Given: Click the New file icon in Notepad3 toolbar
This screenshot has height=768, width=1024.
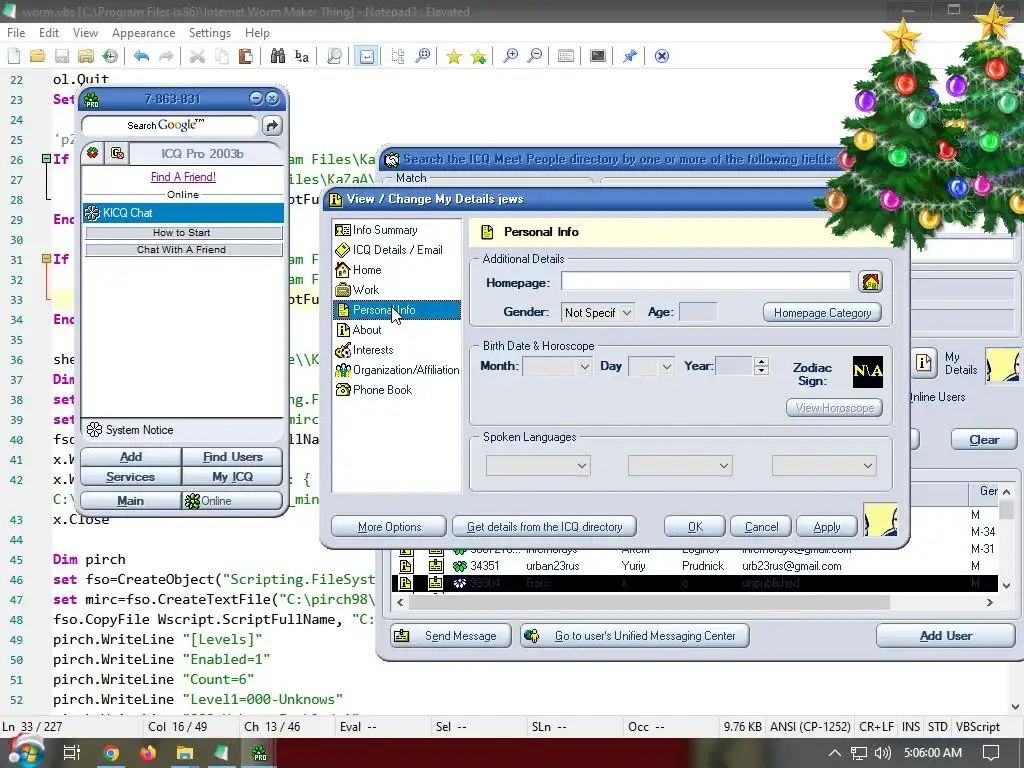Looking at the screenshot, I should tap(14, 56).
